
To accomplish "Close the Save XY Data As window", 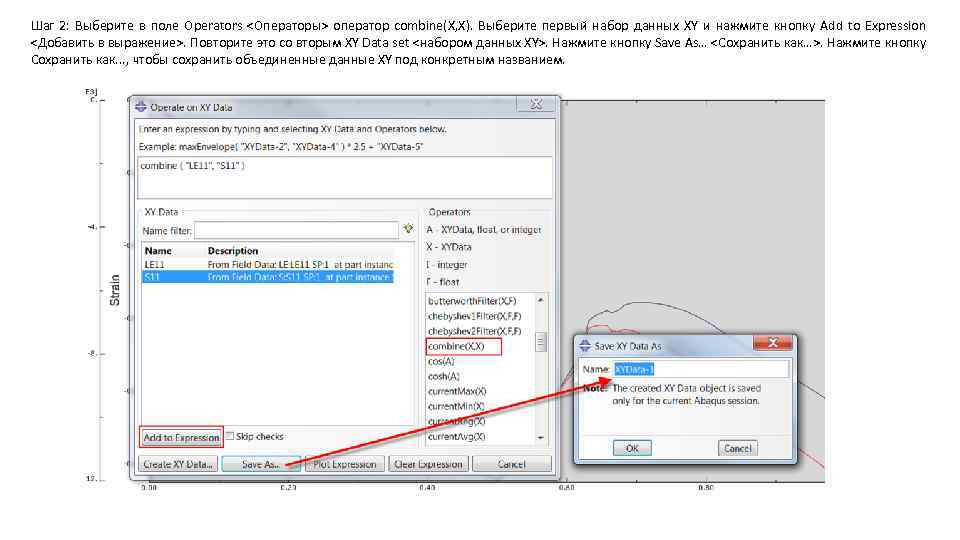I will click(773, 343).
